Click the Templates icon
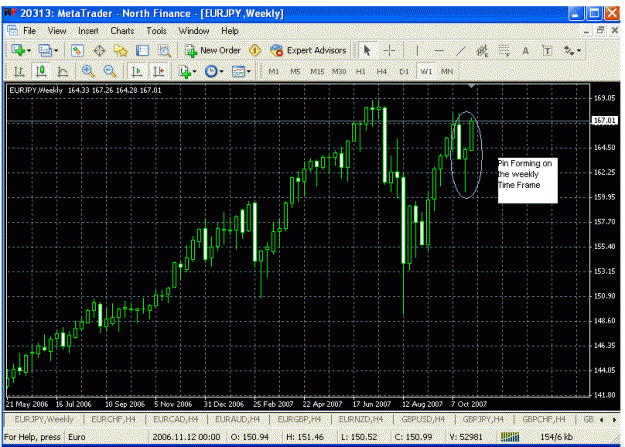This screenshot has height=447, width=625. click(x=238, y=71)
